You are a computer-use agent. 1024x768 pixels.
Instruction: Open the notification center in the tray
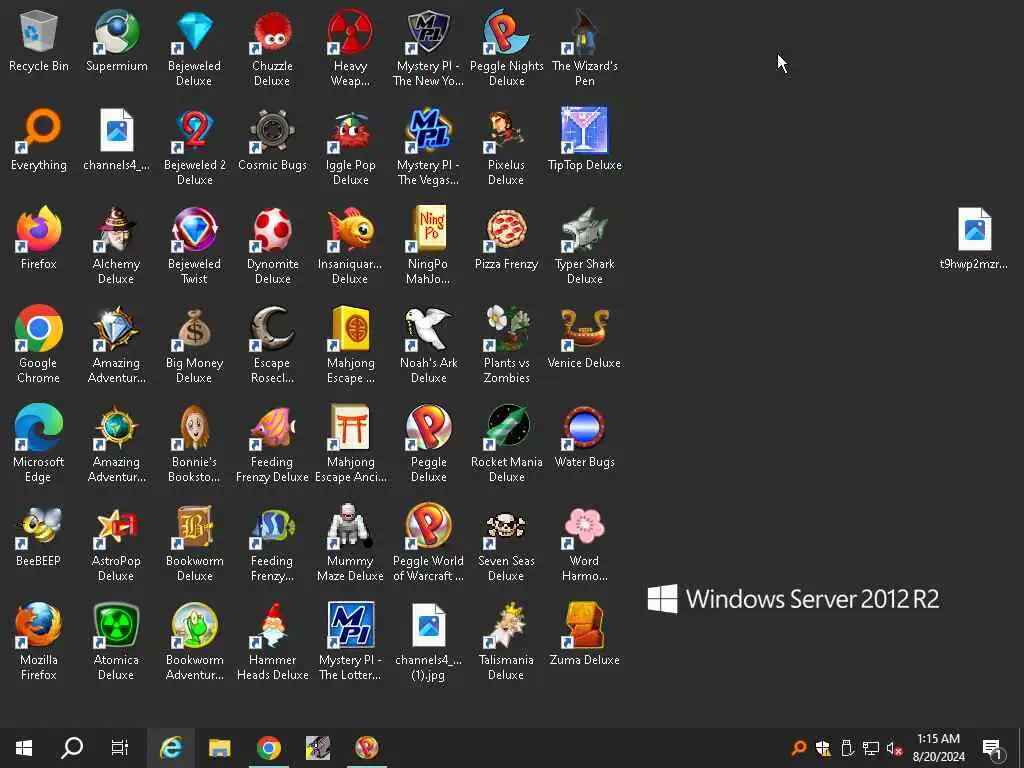click(x=993, y=748)
